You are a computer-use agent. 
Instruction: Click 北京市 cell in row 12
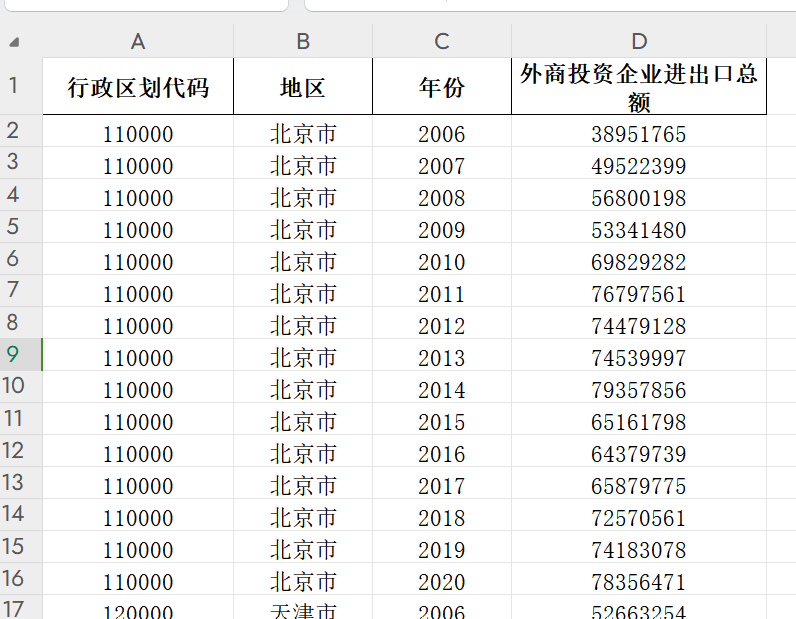pyautogui.click(x=303, y=451)
